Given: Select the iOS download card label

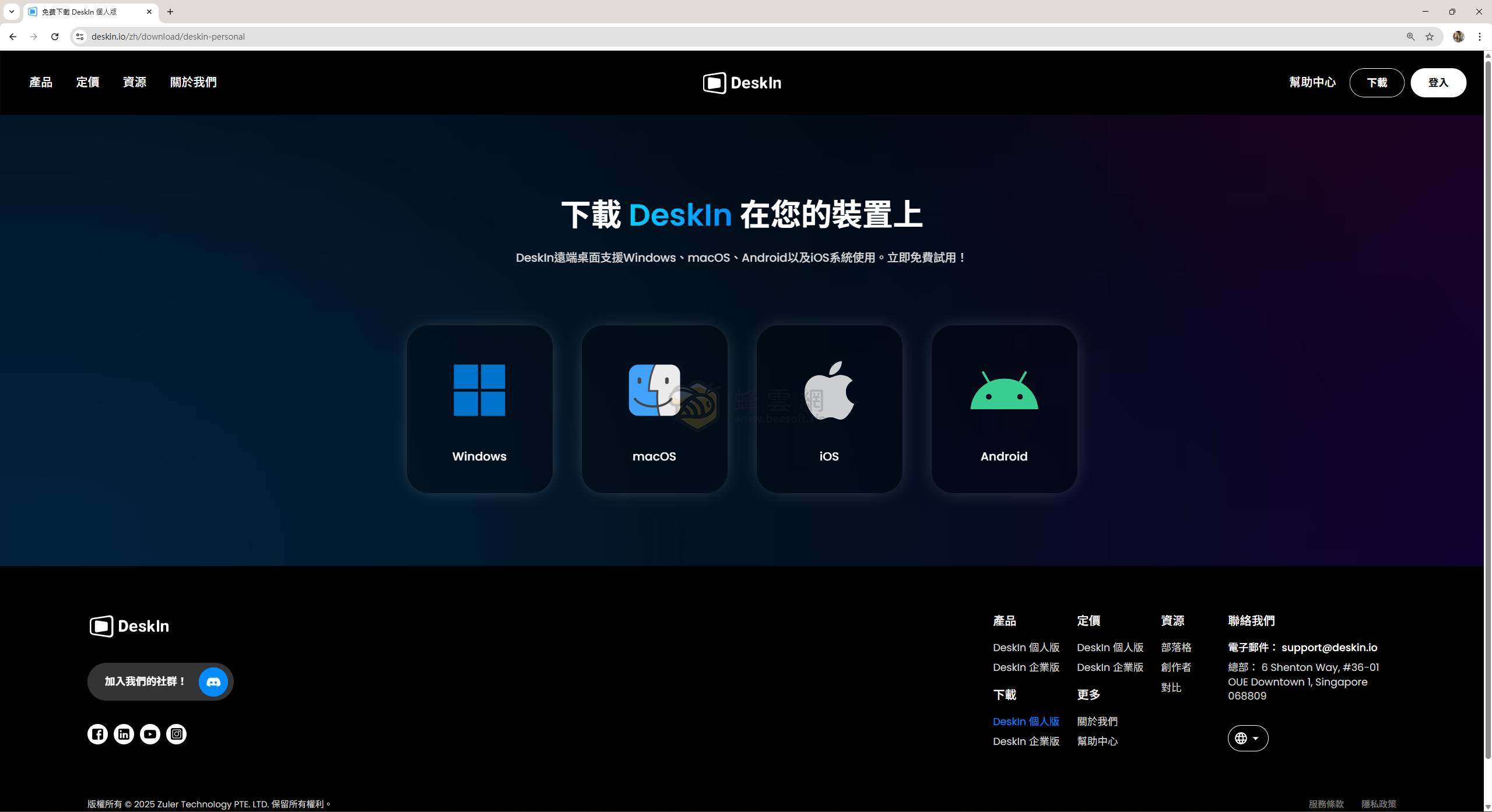Looking at the screenshot, I should pyautogui.click(x=829, y=456).
